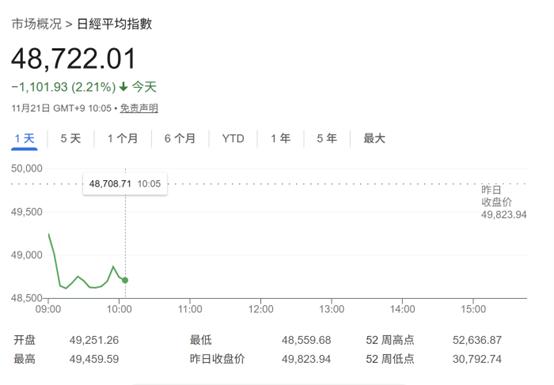Click the opening value 49,251.26
Viewport: 554px width, 385px height.
tap(94, 340)
